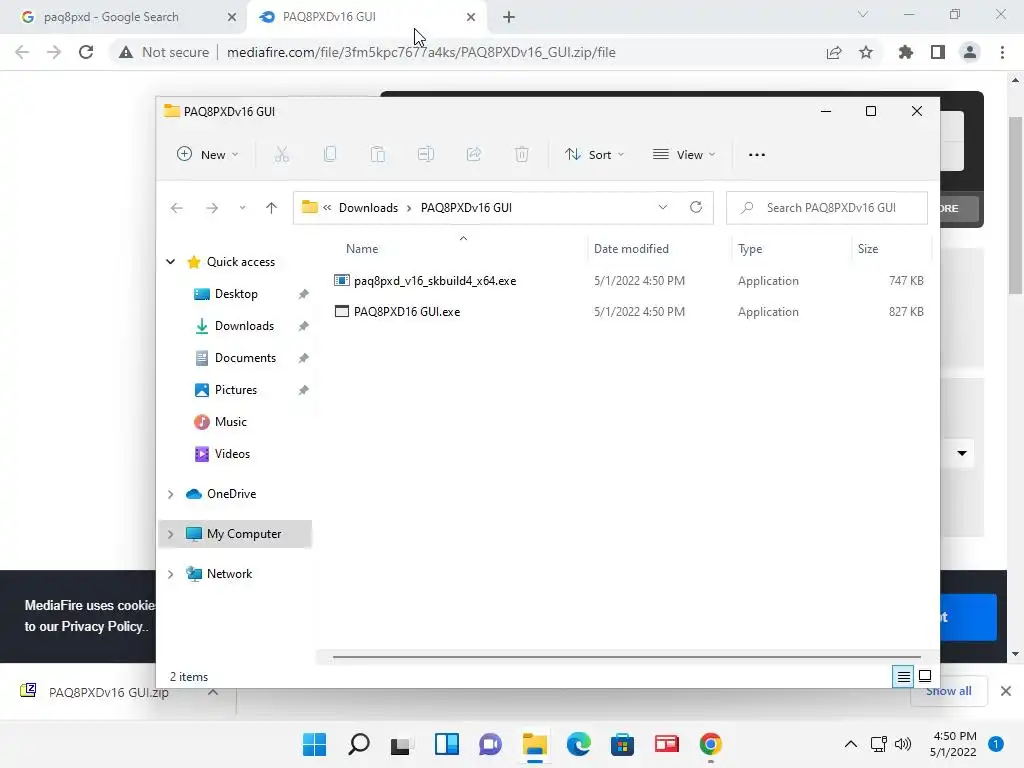The width and height of the screenshot is (1024, 768).
Task: Click the Cut scissors icon in Explorer toolbar
Action: [281, 155]
